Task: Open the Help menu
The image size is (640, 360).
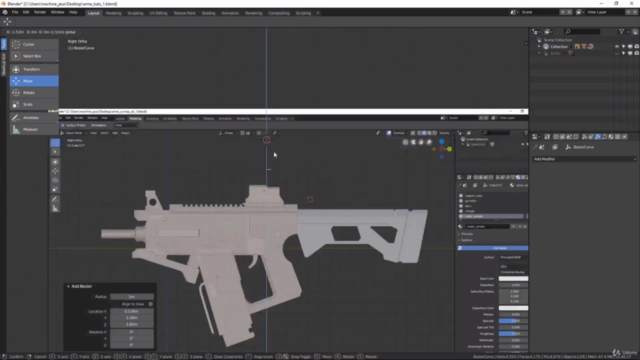Action: click(x=73, y=12)
